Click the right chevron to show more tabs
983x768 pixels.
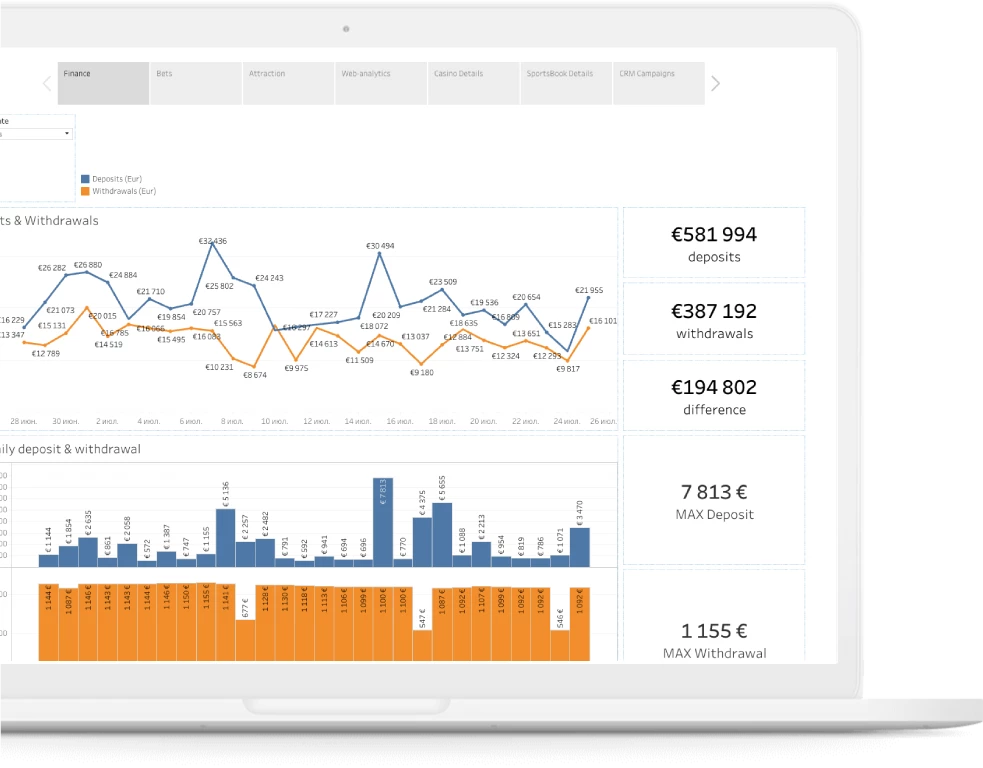pos(716,83)
